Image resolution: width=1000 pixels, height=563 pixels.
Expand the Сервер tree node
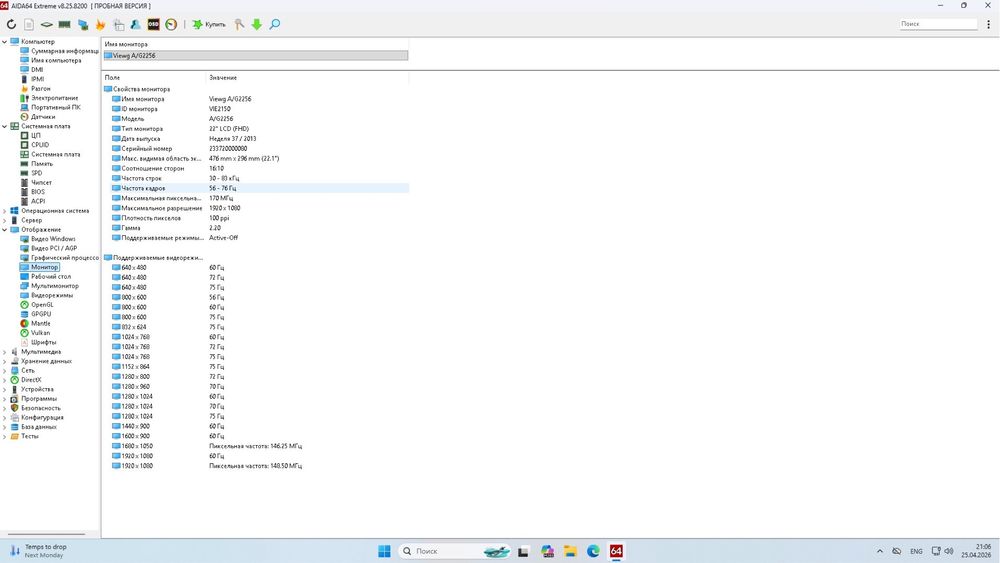pyautogui.click(x=4, y=220)
